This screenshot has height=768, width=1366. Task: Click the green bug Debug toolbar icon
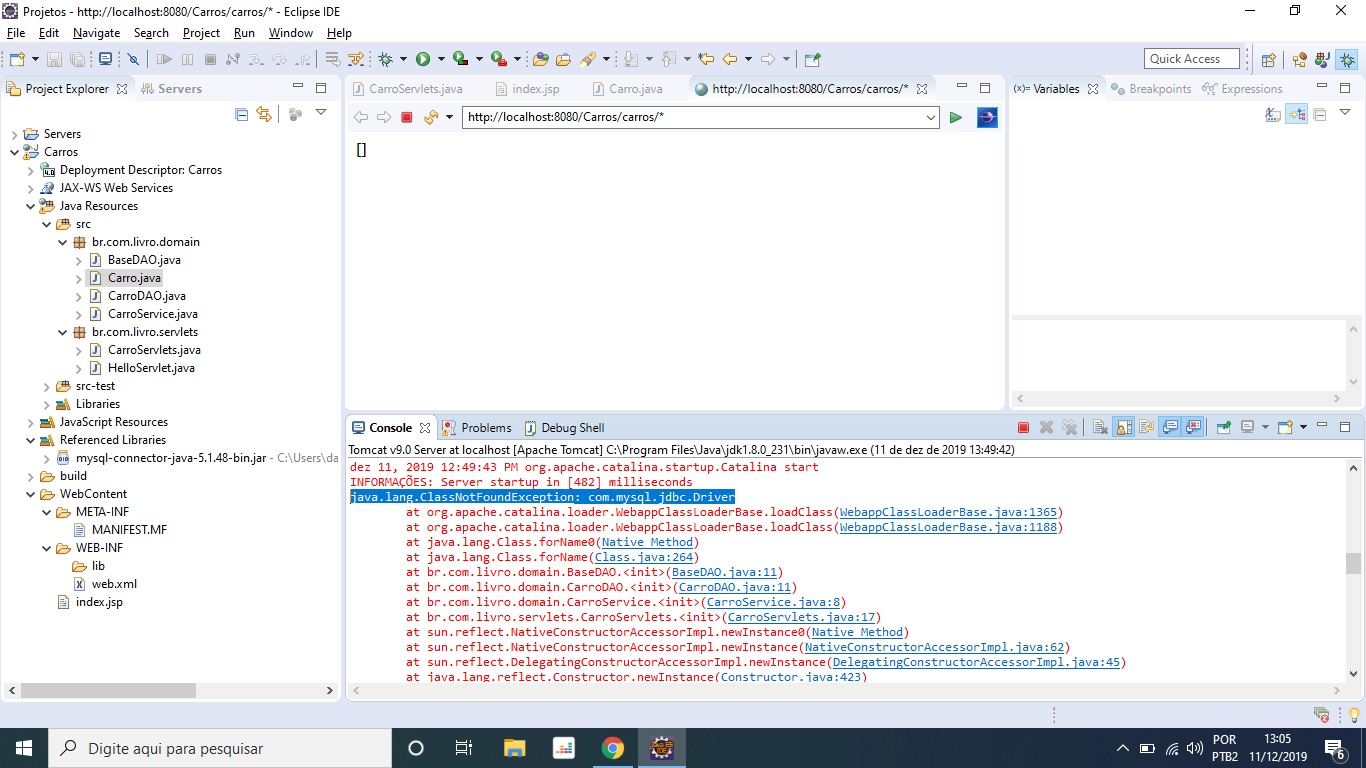coord(385,59)
